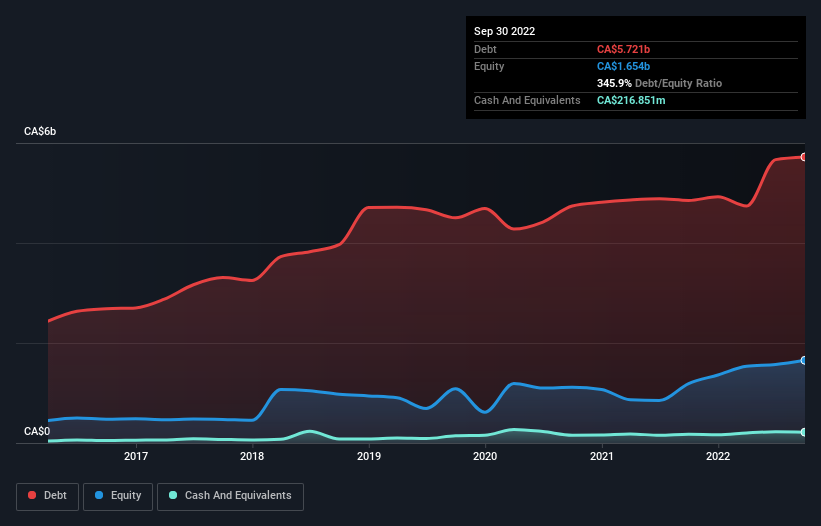Click the 2019 axis label
This screenshot has height=526, width=821.
(369, 456)
